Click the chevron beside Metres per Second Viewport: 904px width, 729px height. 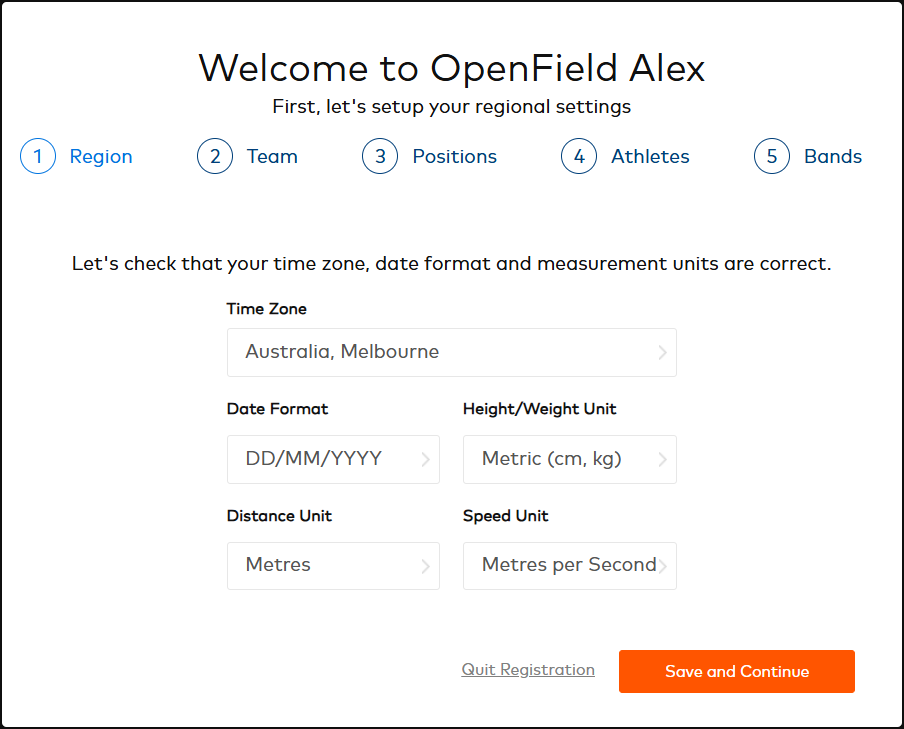663,566
